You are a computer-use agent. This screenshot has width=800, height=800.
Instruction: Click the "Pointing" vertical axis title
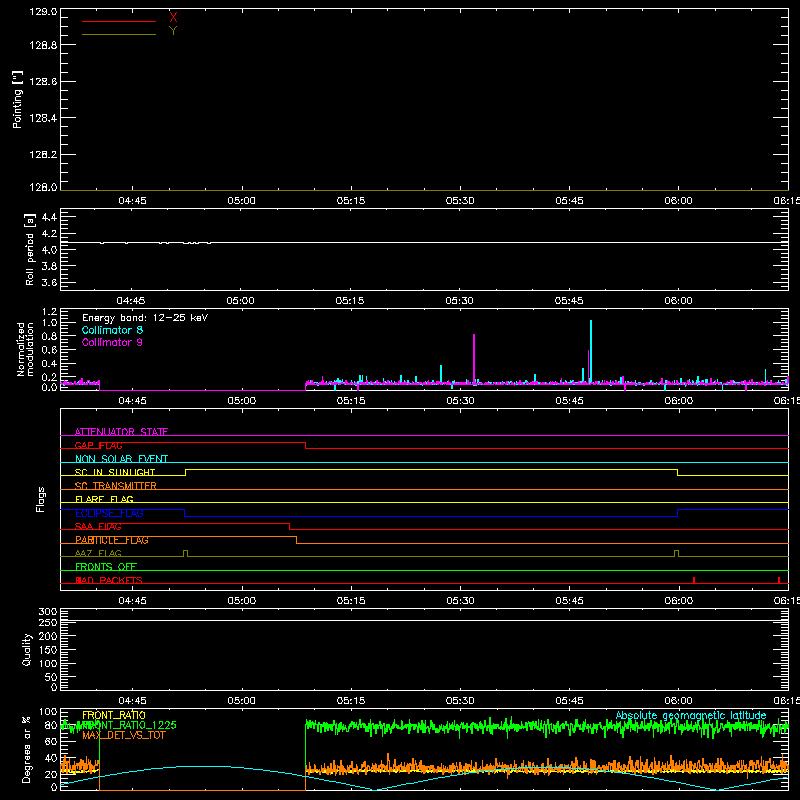coord(17,99)
